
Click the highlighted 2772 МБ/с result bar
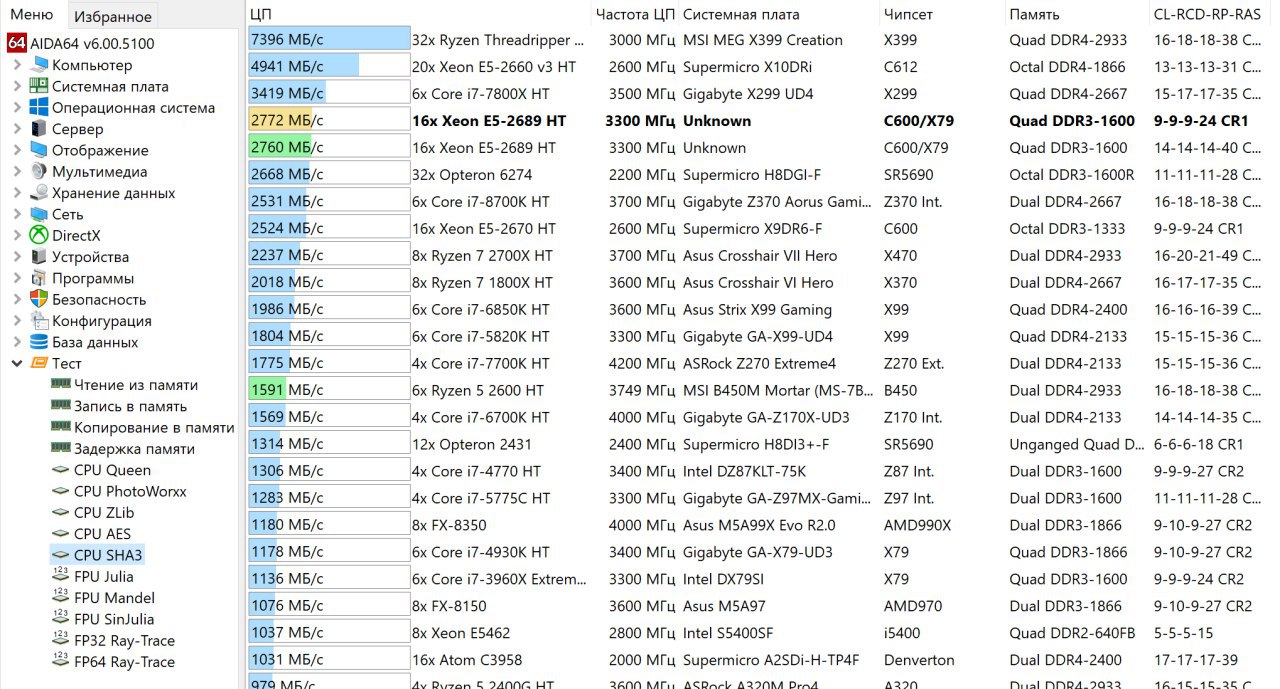click(x=329, y=121)
